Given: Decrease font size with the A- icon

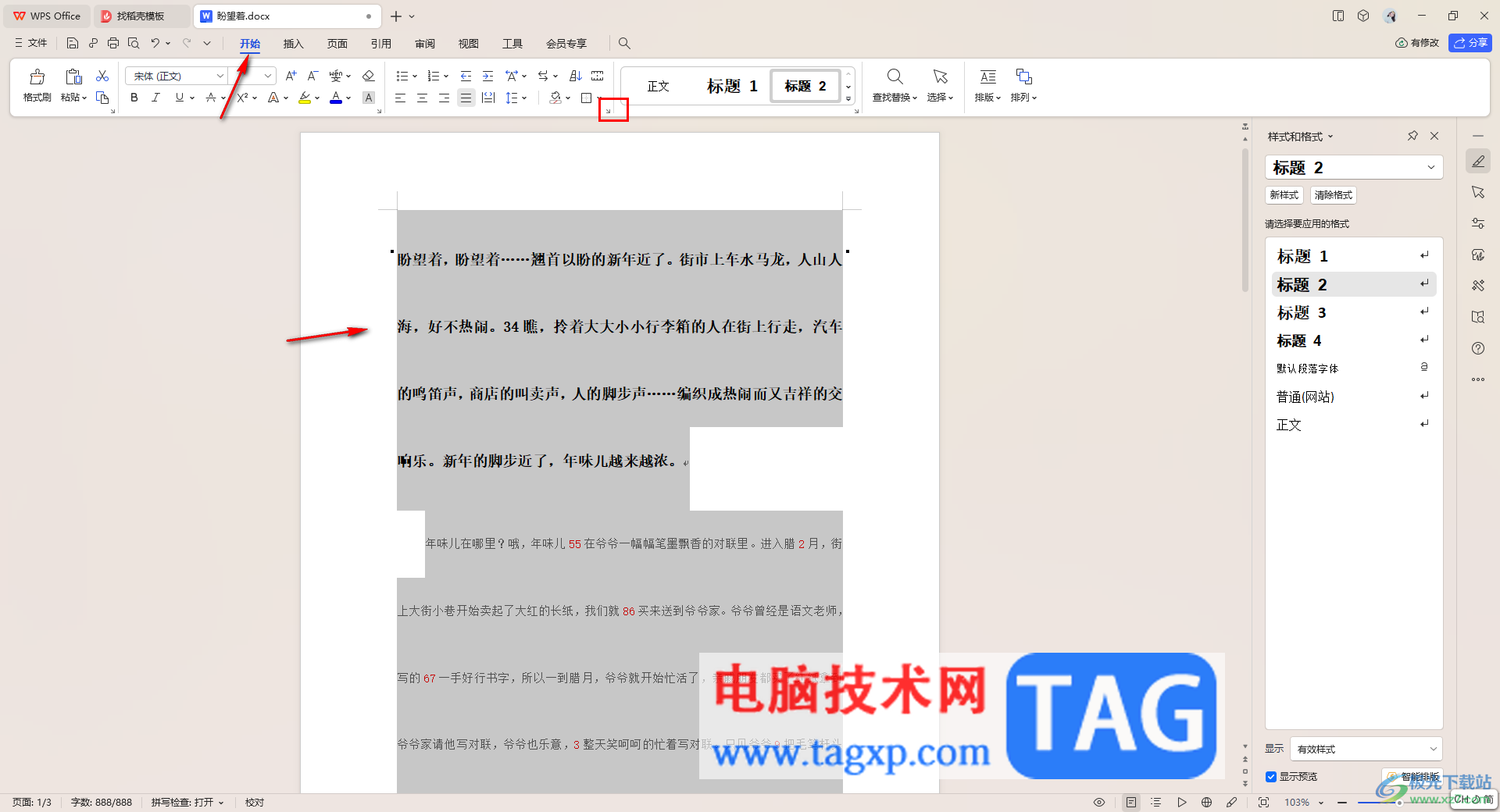Looking at the screenshot, I should [312, 76].
